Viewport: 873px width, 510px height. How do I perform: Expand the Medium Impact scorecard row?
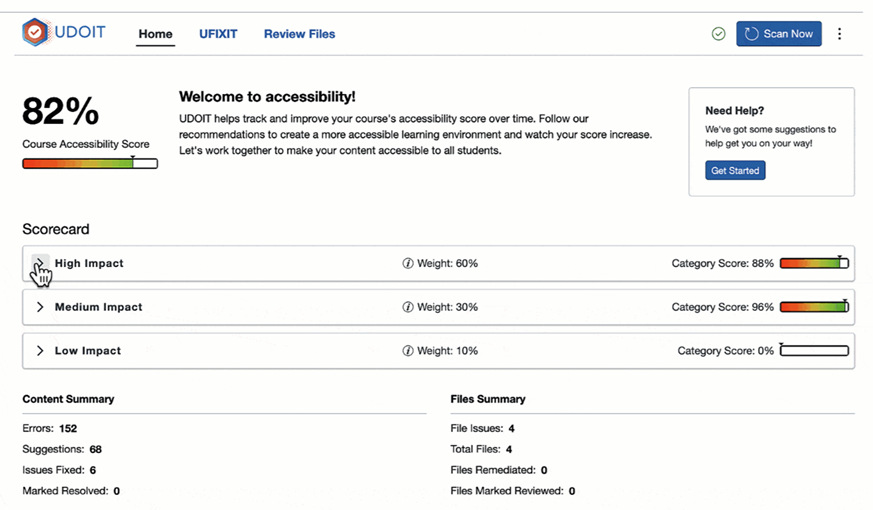tap(40, 307)
